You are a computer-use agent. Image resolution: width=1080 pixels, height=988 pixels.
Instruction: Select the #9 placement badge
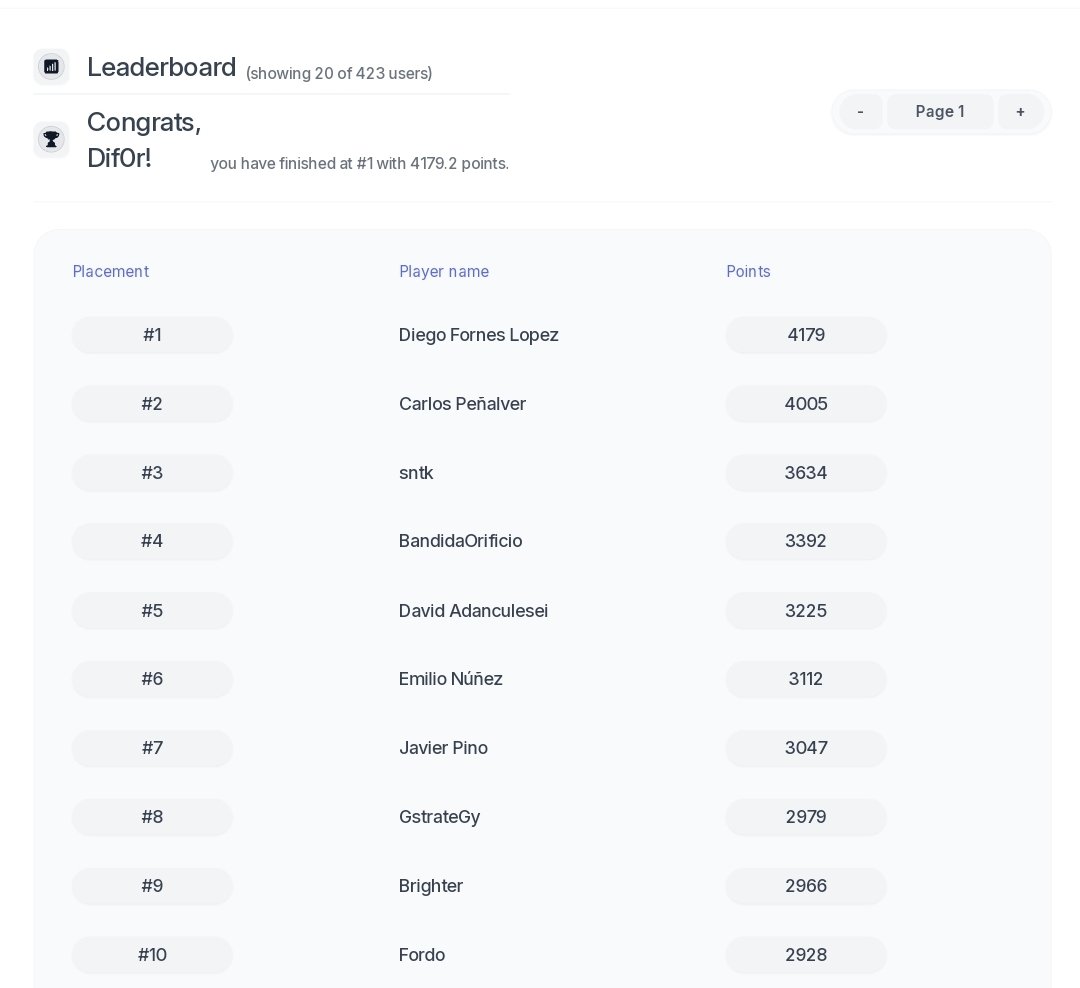152,885
